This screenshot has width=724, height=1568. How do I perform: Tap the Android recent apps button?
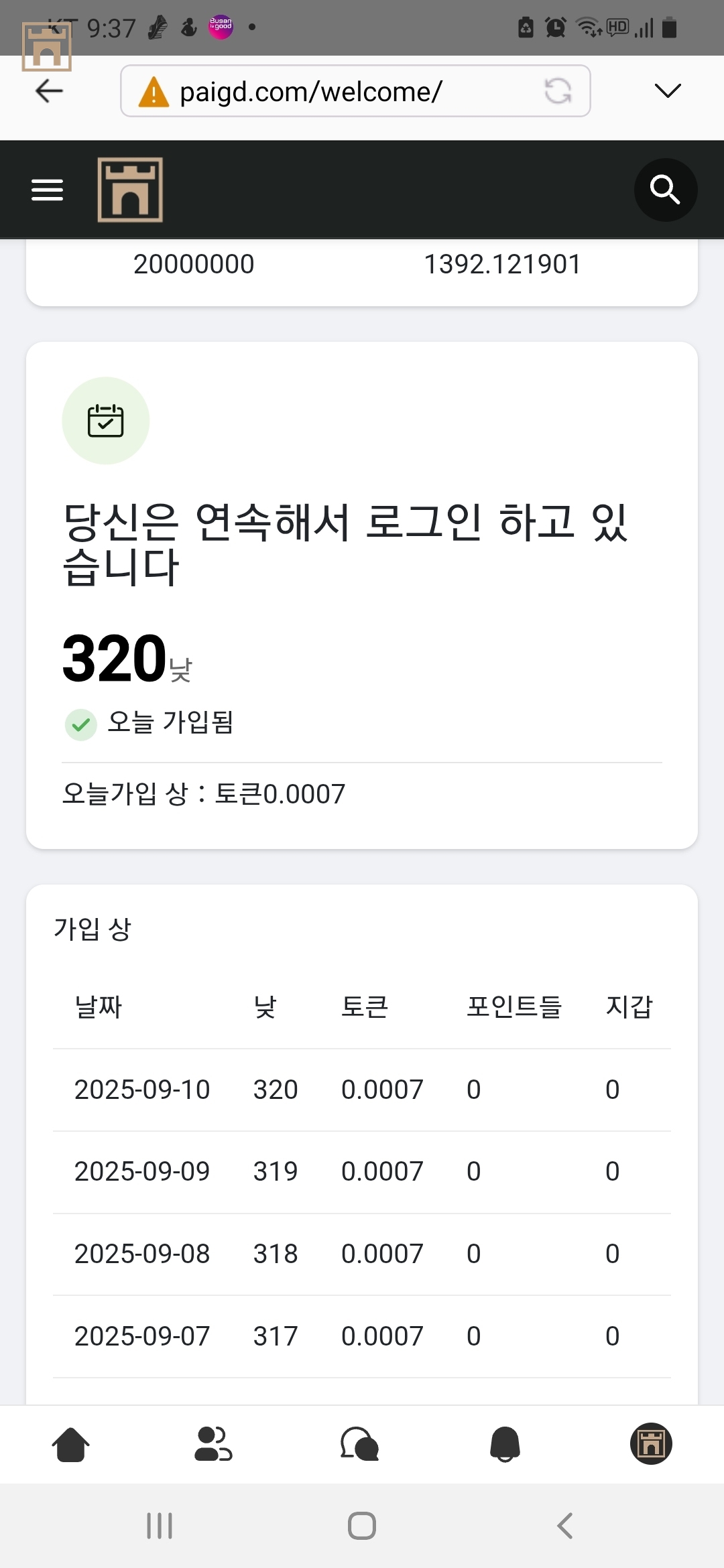[160, 1526]
